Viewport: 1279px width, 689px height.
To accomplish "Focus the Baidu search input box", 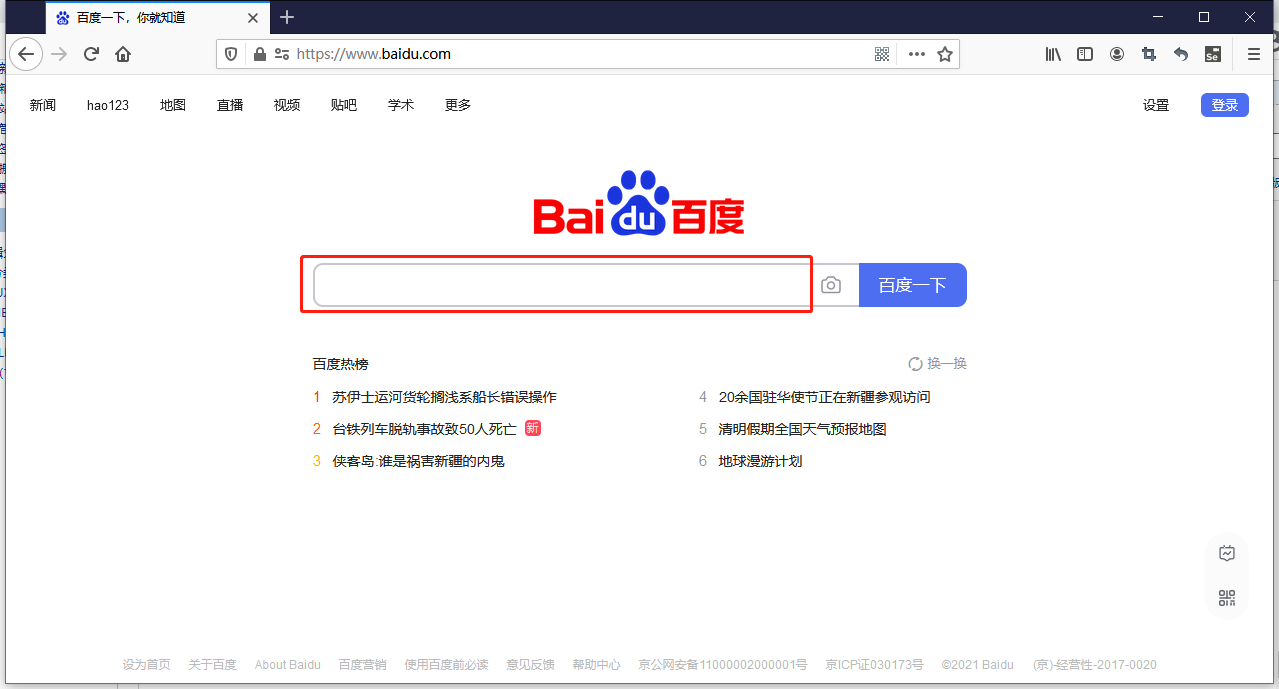I will pyautogui.click(x=562, y=285).
